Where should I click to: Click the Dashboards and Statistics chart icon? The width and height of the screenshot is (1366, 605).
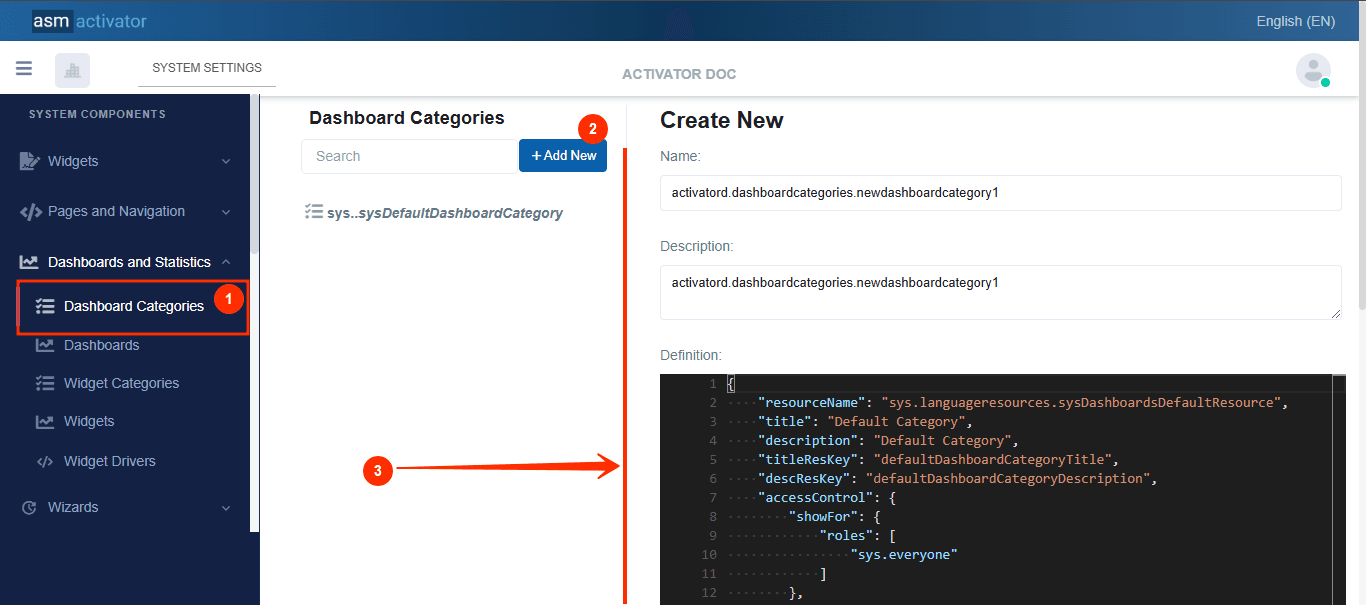(x=29, y=262)
